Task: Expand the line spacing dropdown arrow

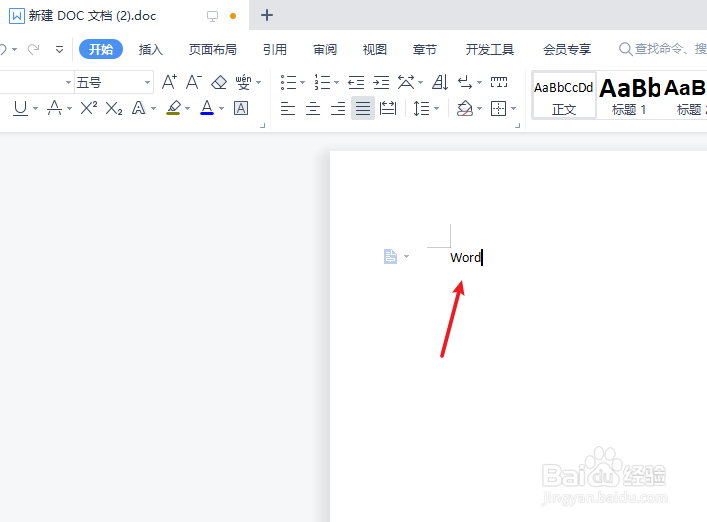Action: pos(436,109)
